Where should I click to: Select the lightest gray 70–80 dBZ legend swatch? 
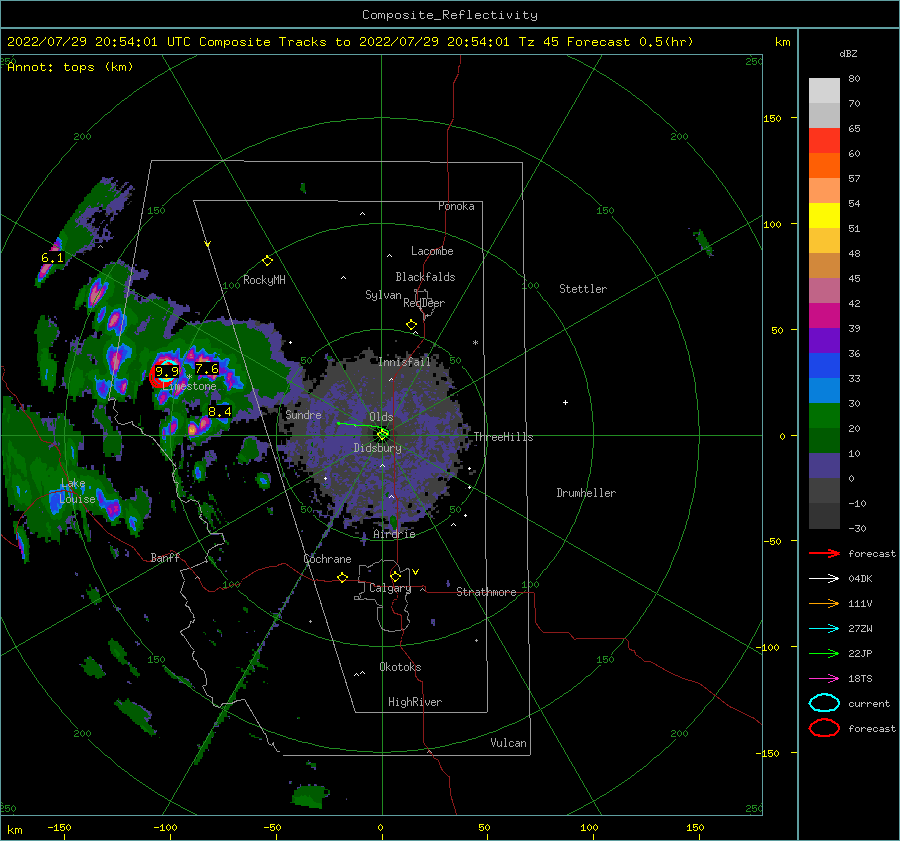[x=824, y=91]
